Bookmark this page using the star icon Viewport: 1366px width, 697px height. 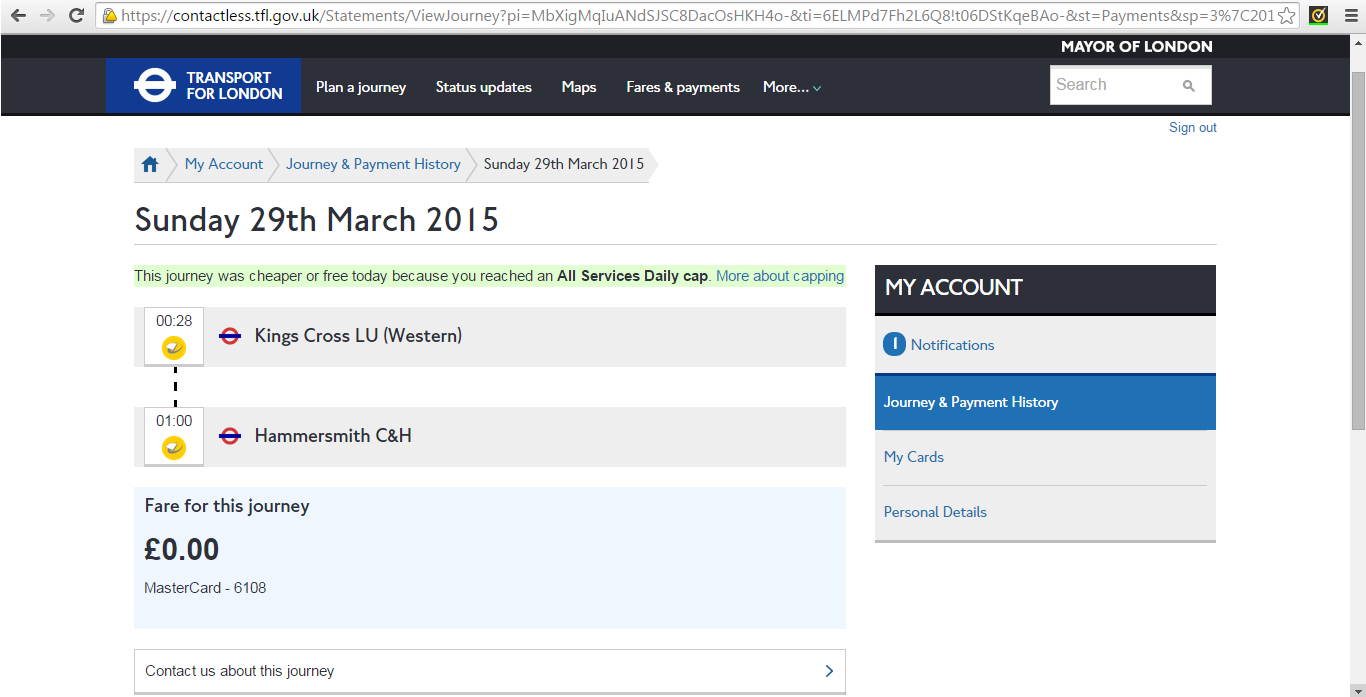(x=1287, y=16)
